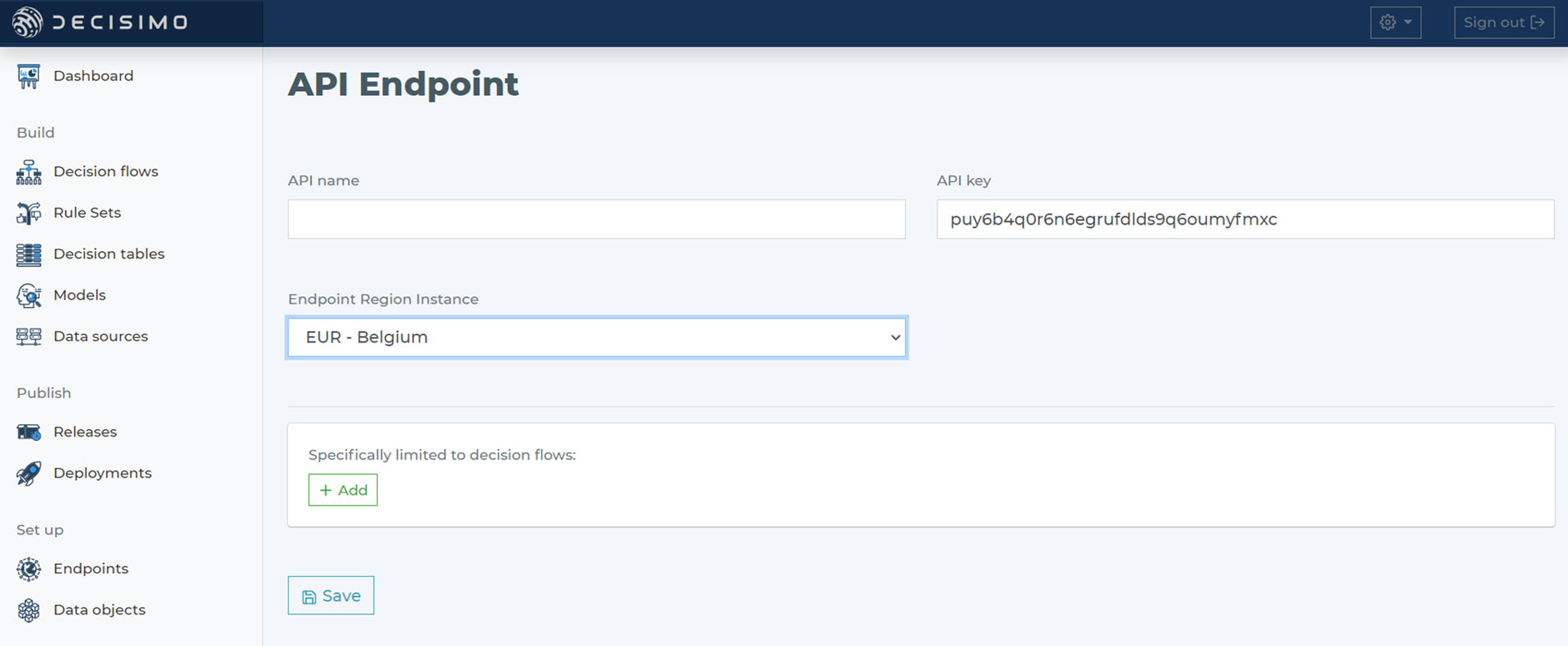Click the Endpoints icon

tap(28, 569)
